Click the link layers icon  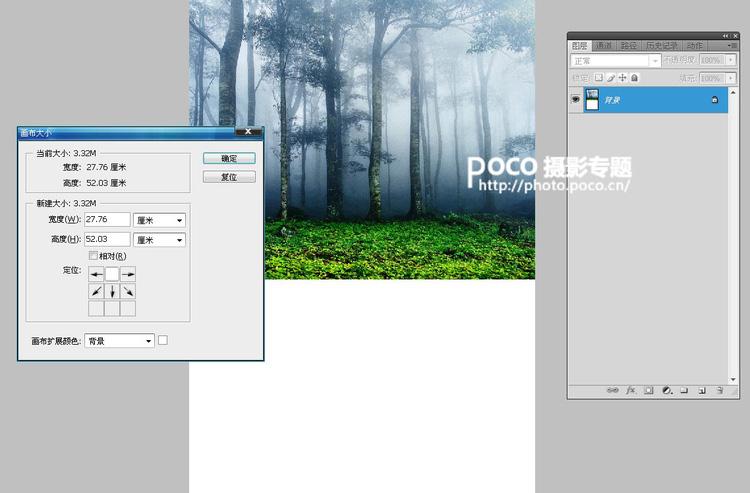(613, 391)
